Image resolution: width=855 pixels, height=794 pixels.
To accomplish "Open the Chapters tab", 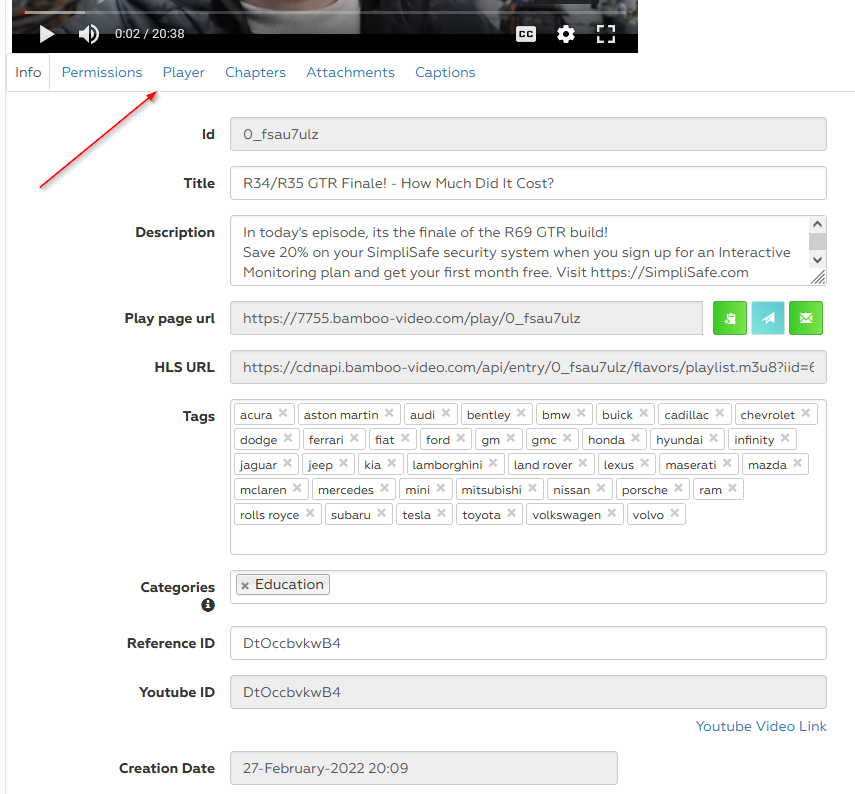I will click(255, 73).
